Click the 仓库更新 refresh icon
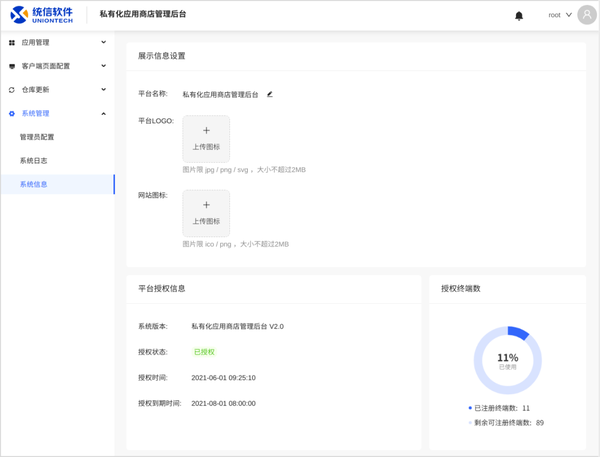This screenshot has width=600, height=457. tap(12, 90)
